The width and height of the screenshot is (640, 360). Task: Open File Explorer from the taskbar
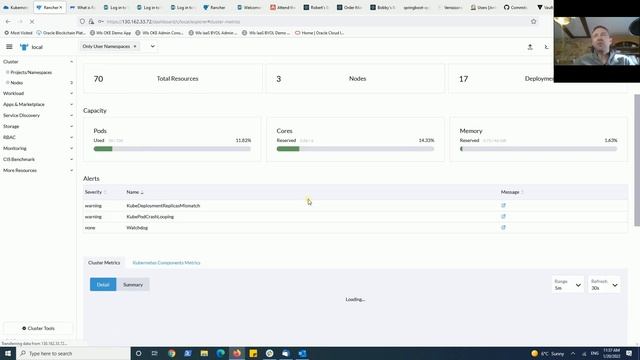(x=204, y=353)
